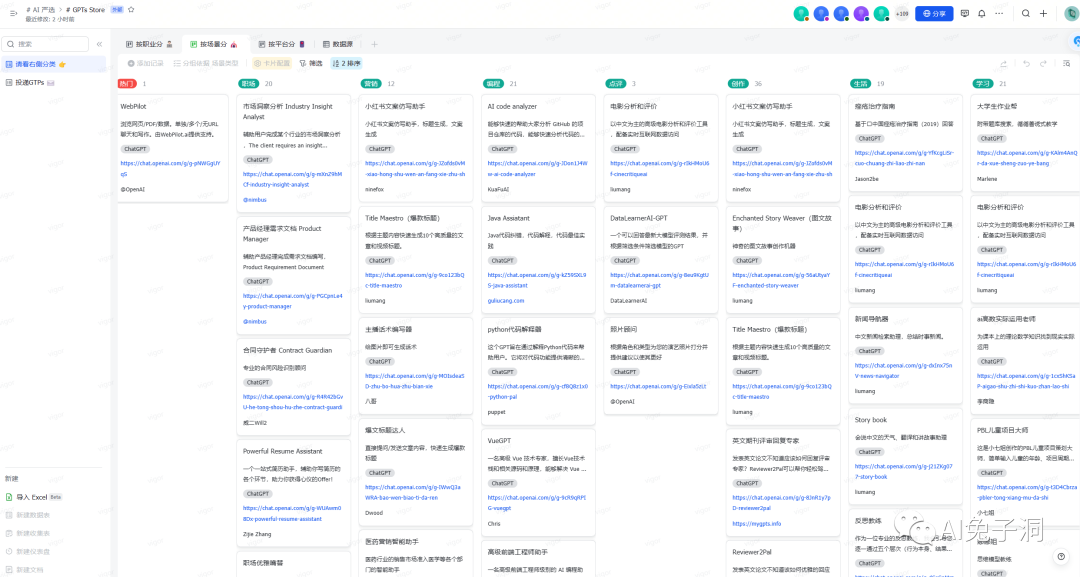The width and height of the screenshot is (1080, 577).
Task: Follow the https://mygpts.info link
Action: (x=756, y=524)
